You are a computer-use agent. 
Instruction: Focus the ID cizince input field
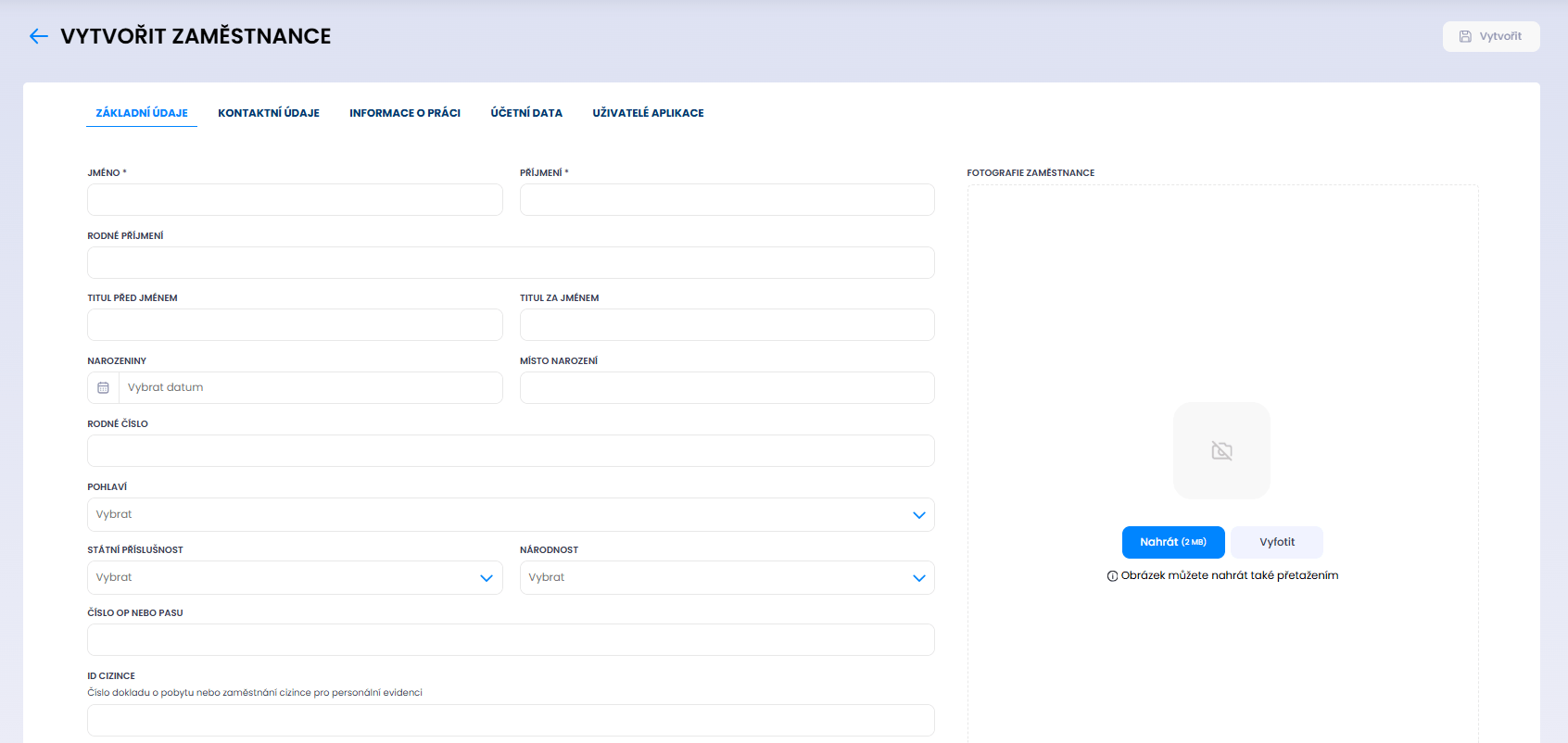coord(511,720)
